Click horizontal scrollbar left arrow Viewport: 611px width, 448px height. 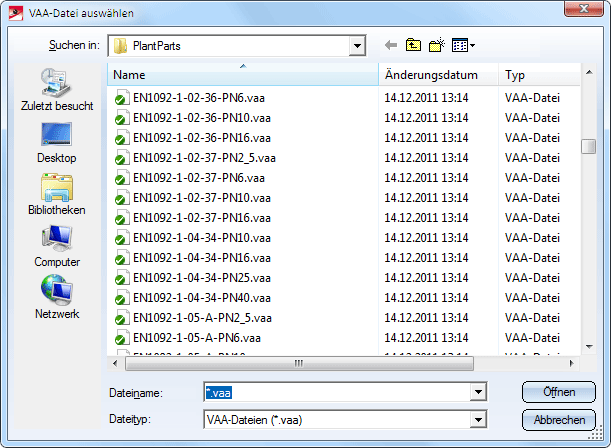(115, 363)
